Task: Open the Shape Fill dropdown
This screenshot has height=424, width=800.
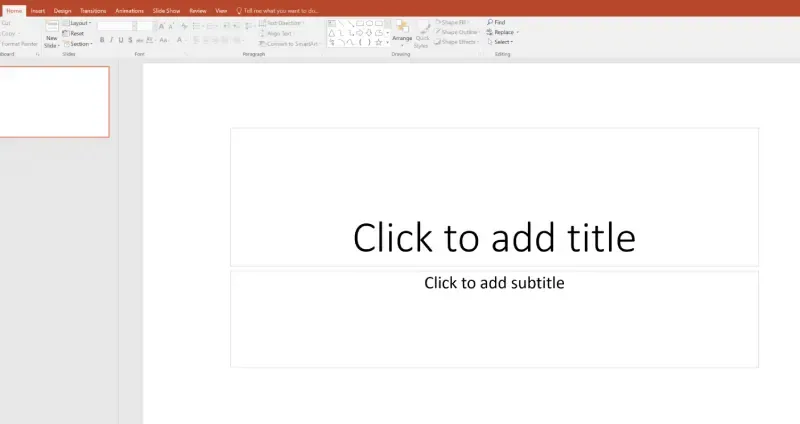Action: coord(452,22)
